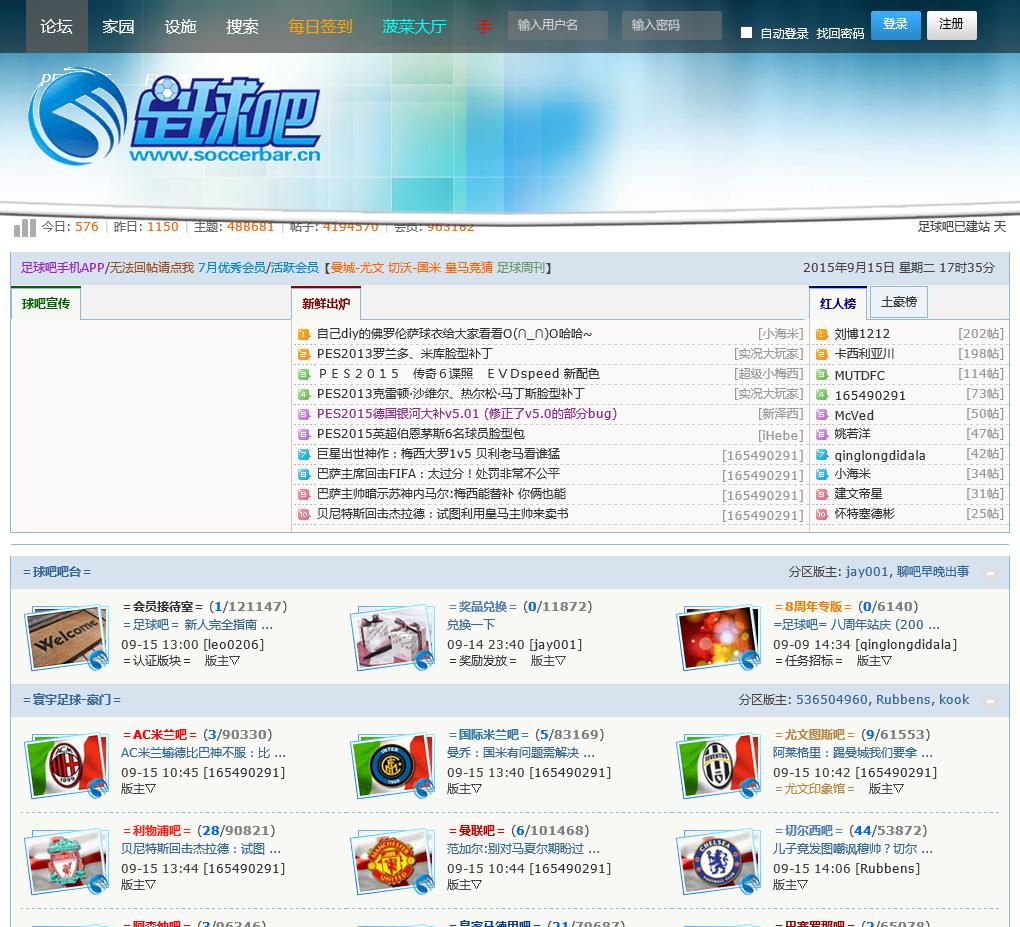The image size is (1020, 927).
Task: Open the 利物浦吧 forum link
Action: pyautogui.click(x=157, y=831)
